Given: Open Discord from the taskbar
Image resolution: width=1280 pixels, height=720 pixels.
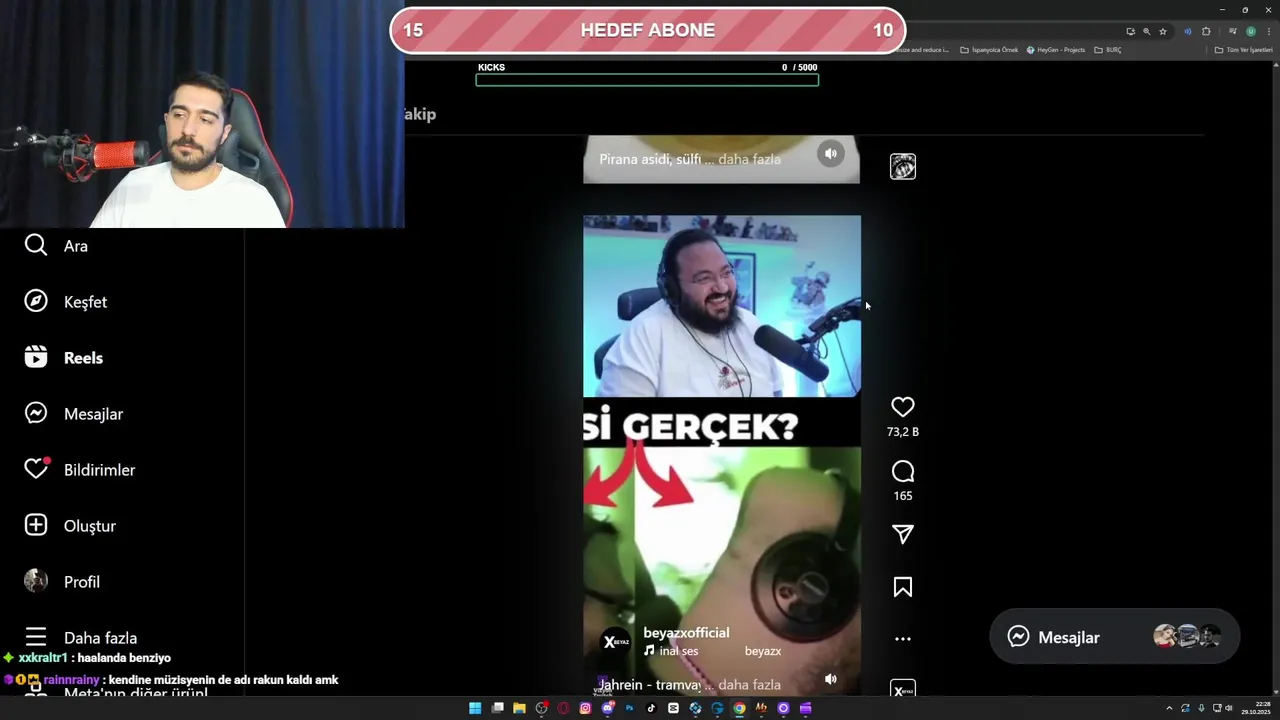Looking at the screenshot, I should pyautogui.click(x=607, y=708).
